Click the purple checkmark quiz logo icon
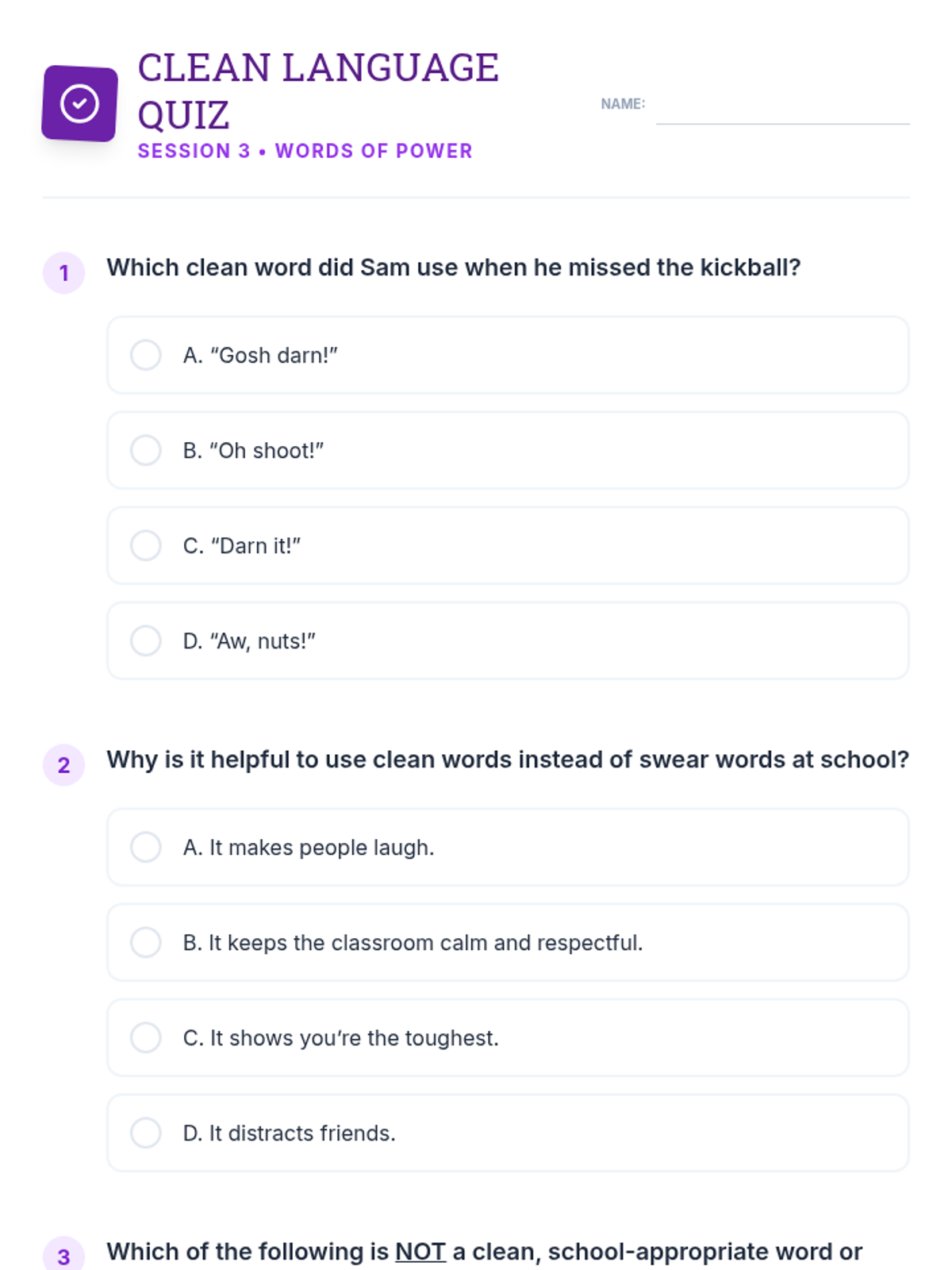 tap(79, 104)
